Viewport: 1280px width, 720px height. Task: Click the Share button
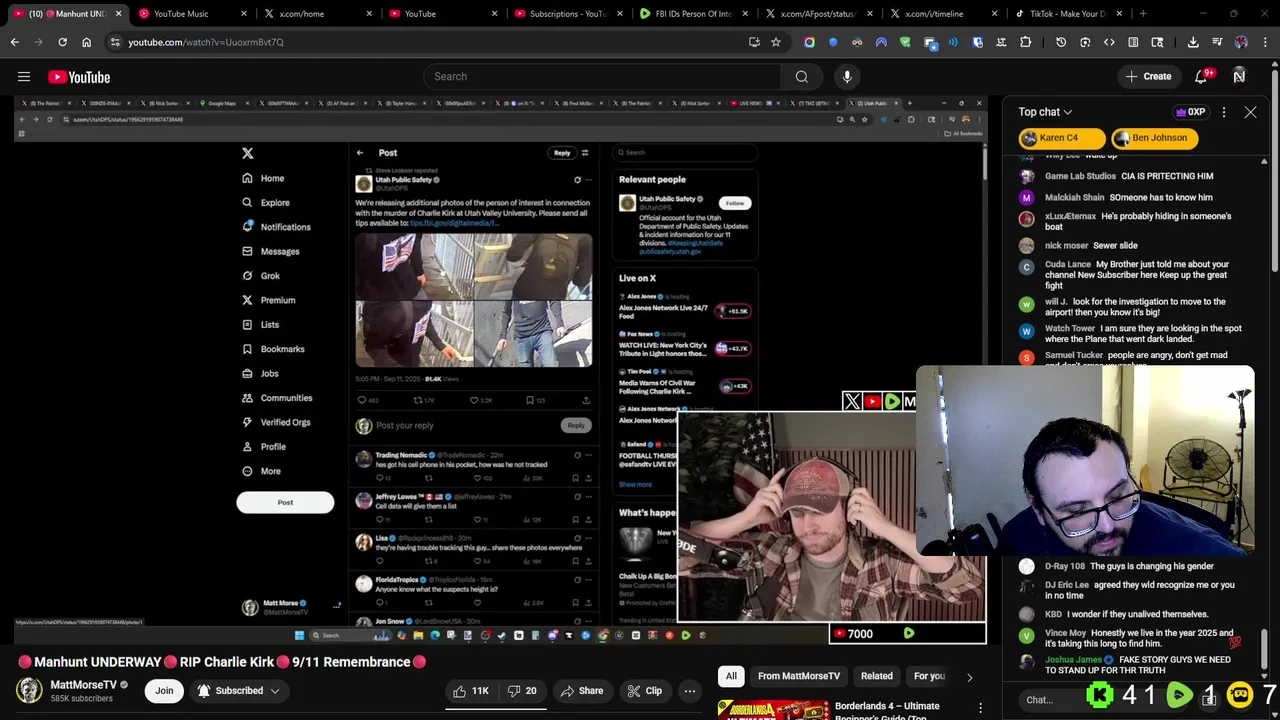582,691
